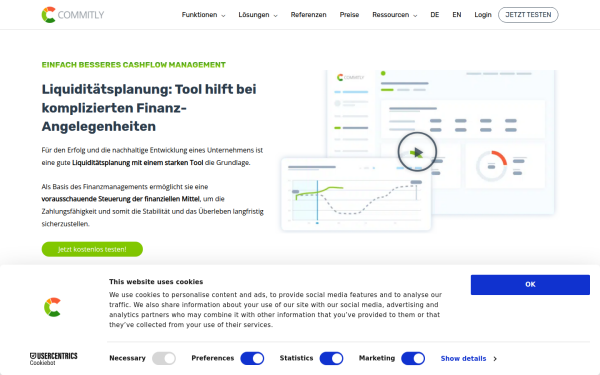Open the Show details link
Screen dimensions: 600x375
tap(463, 359)
